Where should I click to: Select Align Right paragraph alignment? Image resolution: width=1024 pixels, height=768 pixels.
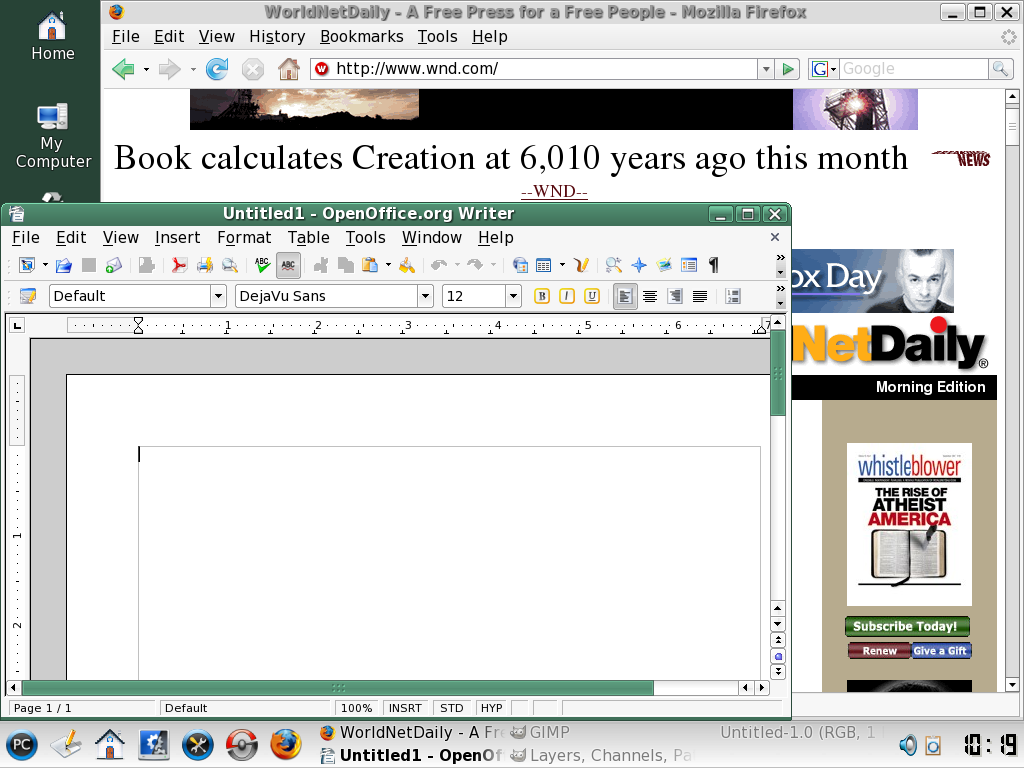point(675,296)
